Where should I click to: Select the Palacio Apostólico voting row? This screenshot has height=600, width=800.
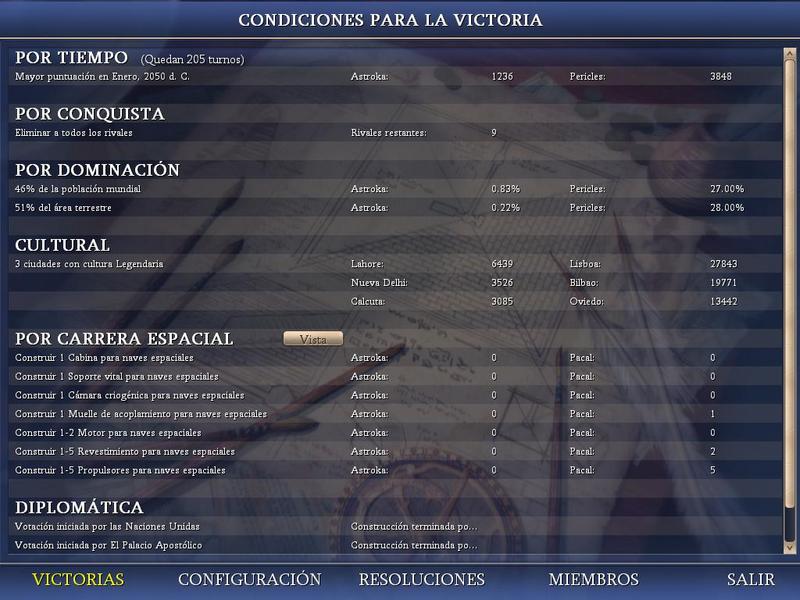[108, 545]
